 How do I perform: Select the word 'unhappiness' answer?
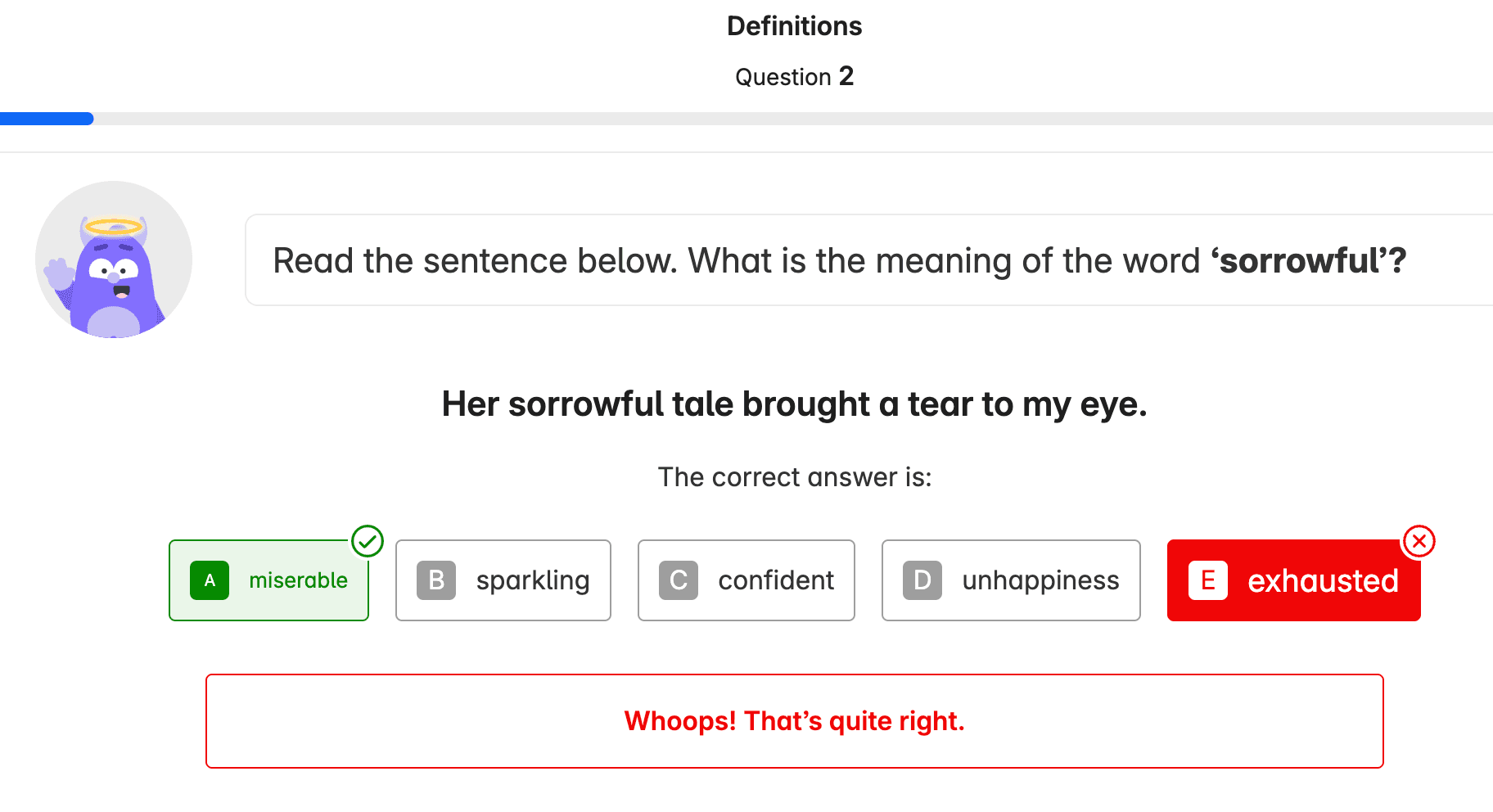(x=1040, y=580)
